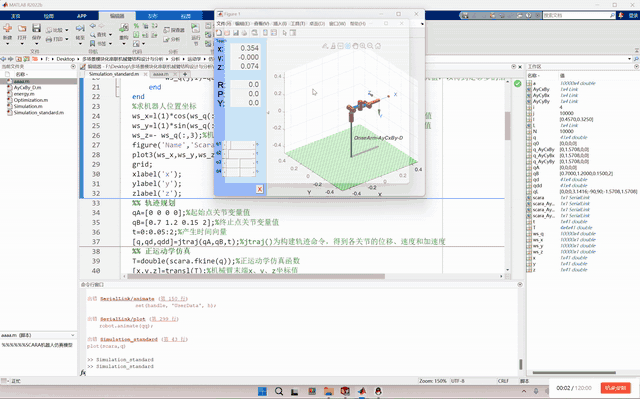Click the new figure icon in Figure 1

(219, 33)
